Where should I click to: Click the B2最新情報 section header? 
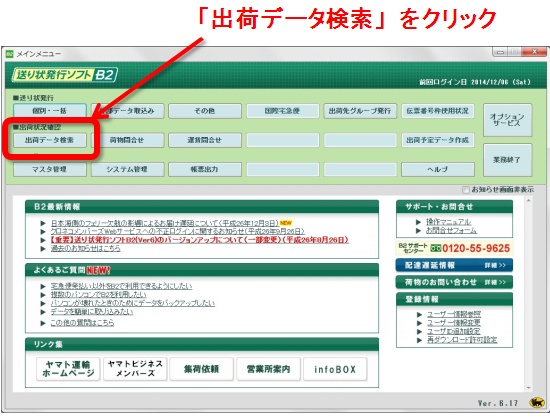click(202, 207)
